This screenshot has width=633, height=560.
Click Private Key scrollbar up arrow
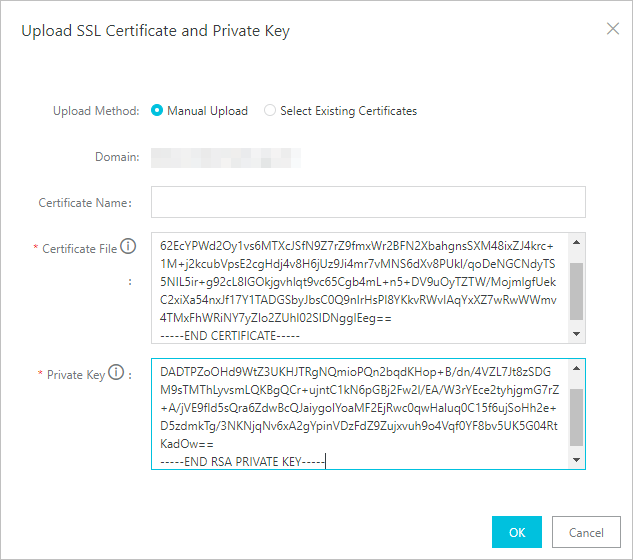coord(576,368)
